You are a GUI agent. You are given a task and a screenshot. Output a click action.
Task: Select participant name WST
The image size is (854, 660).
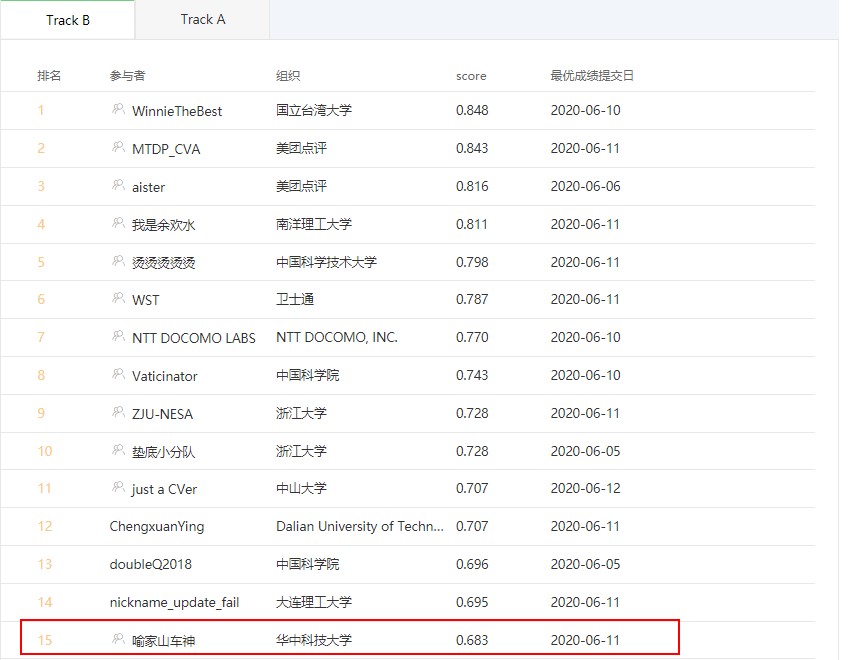[145, 300]
